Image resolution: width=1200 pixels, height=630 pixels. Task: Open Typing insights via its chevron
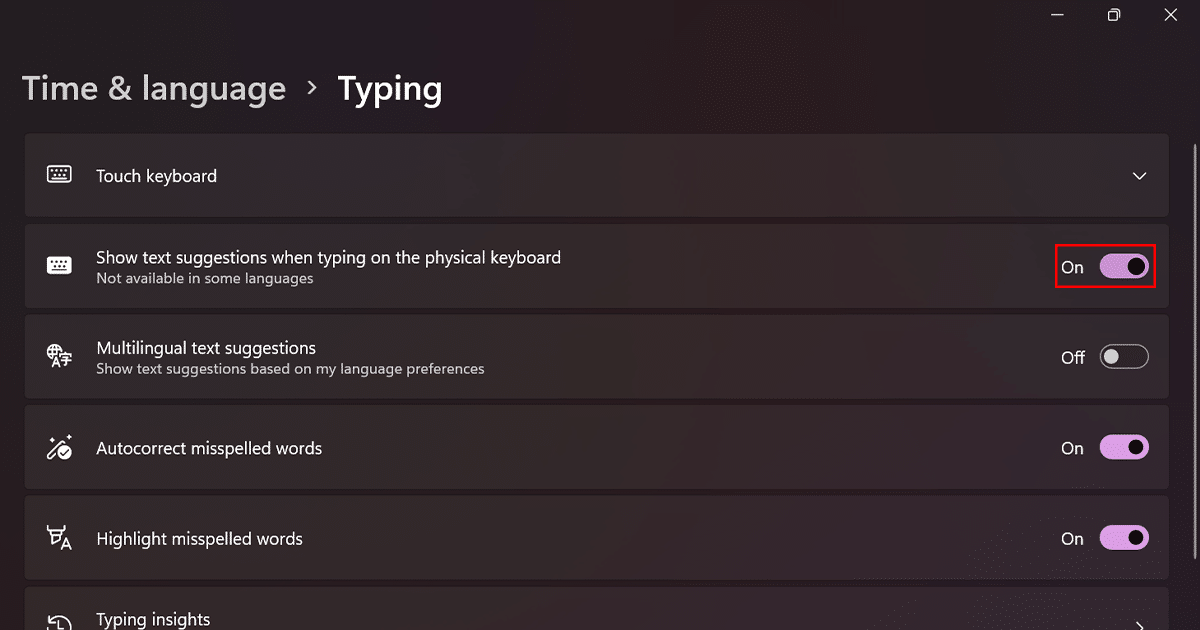tap(1139, 620)
